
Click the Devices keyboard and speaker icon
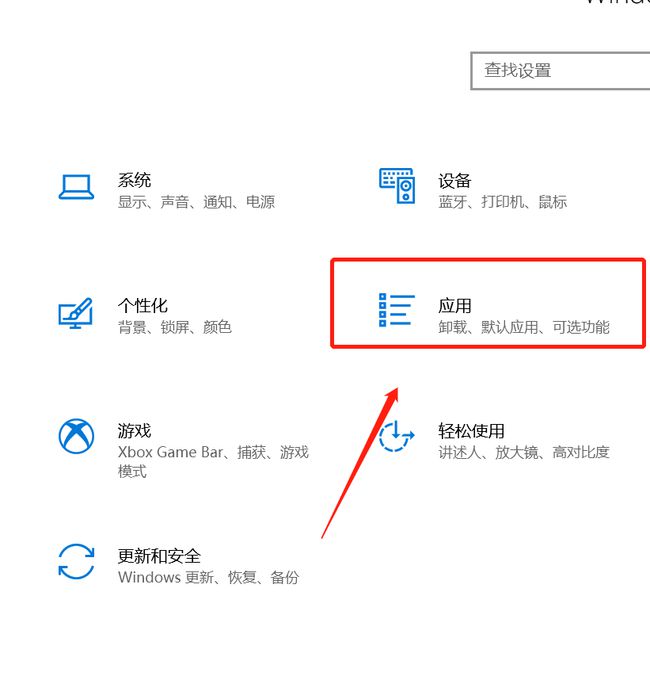click(x=396, y=186)
